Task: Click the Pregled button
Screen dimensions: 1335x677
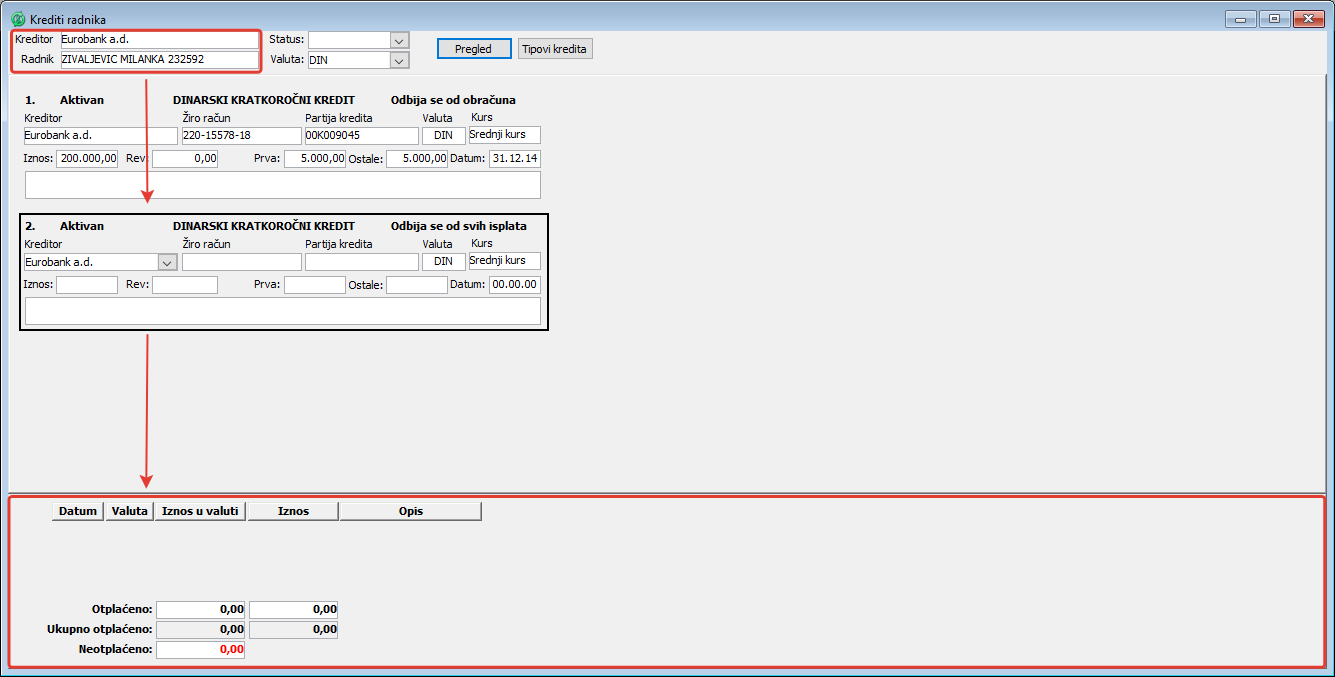Action: point(474,49)
